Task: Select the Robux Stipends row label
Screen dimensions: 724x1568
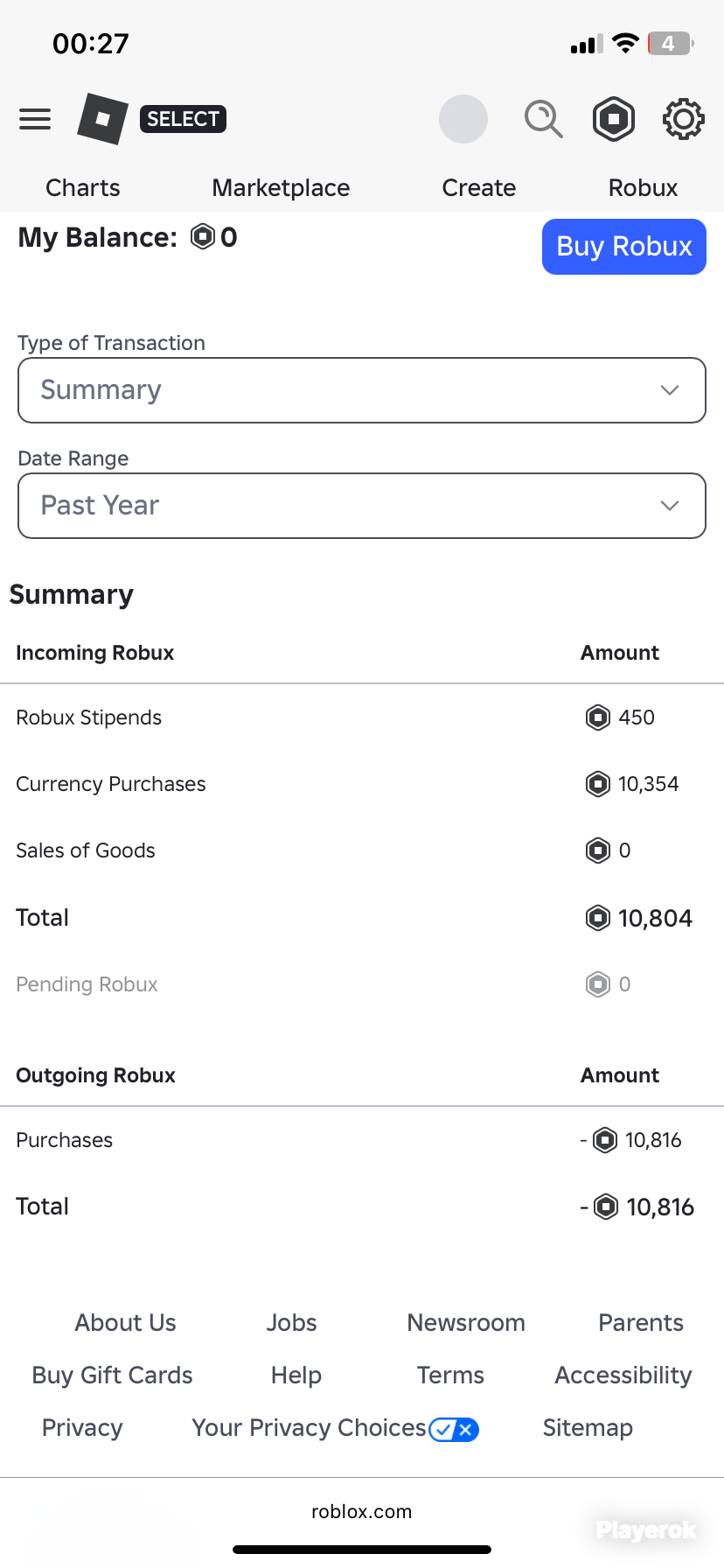Action: point(89,717)
